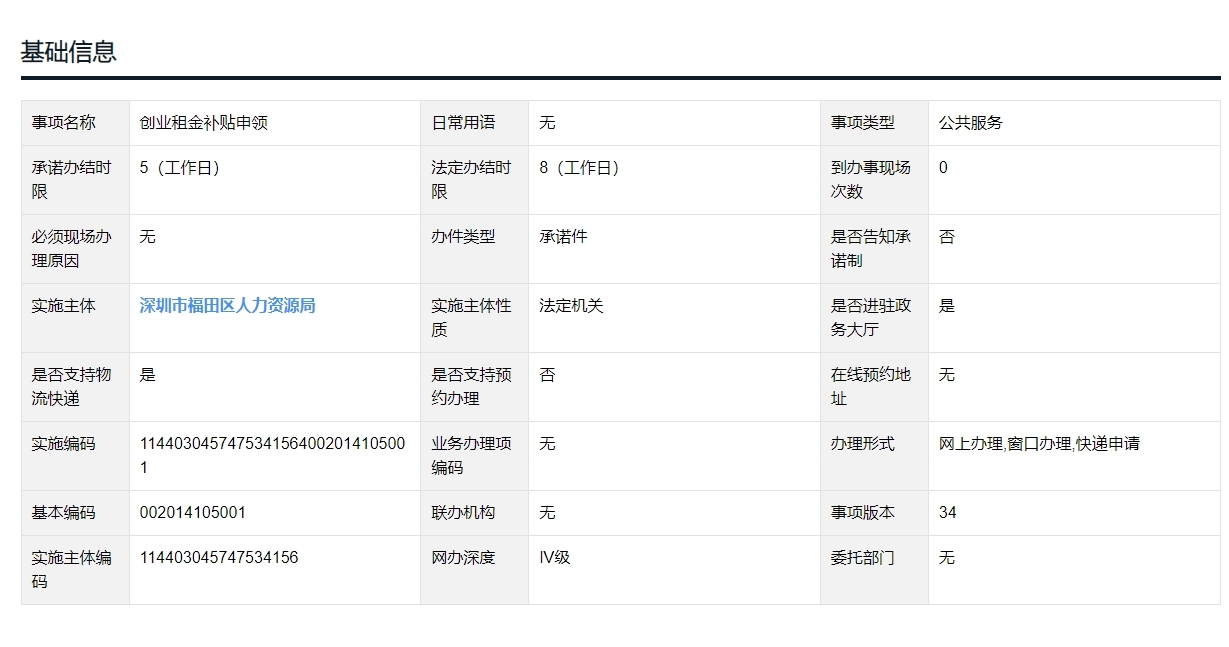Screen dimensions: 1229x647
Task: Click the 是否支持物流快递 label cell
Action: click(72, 386)
